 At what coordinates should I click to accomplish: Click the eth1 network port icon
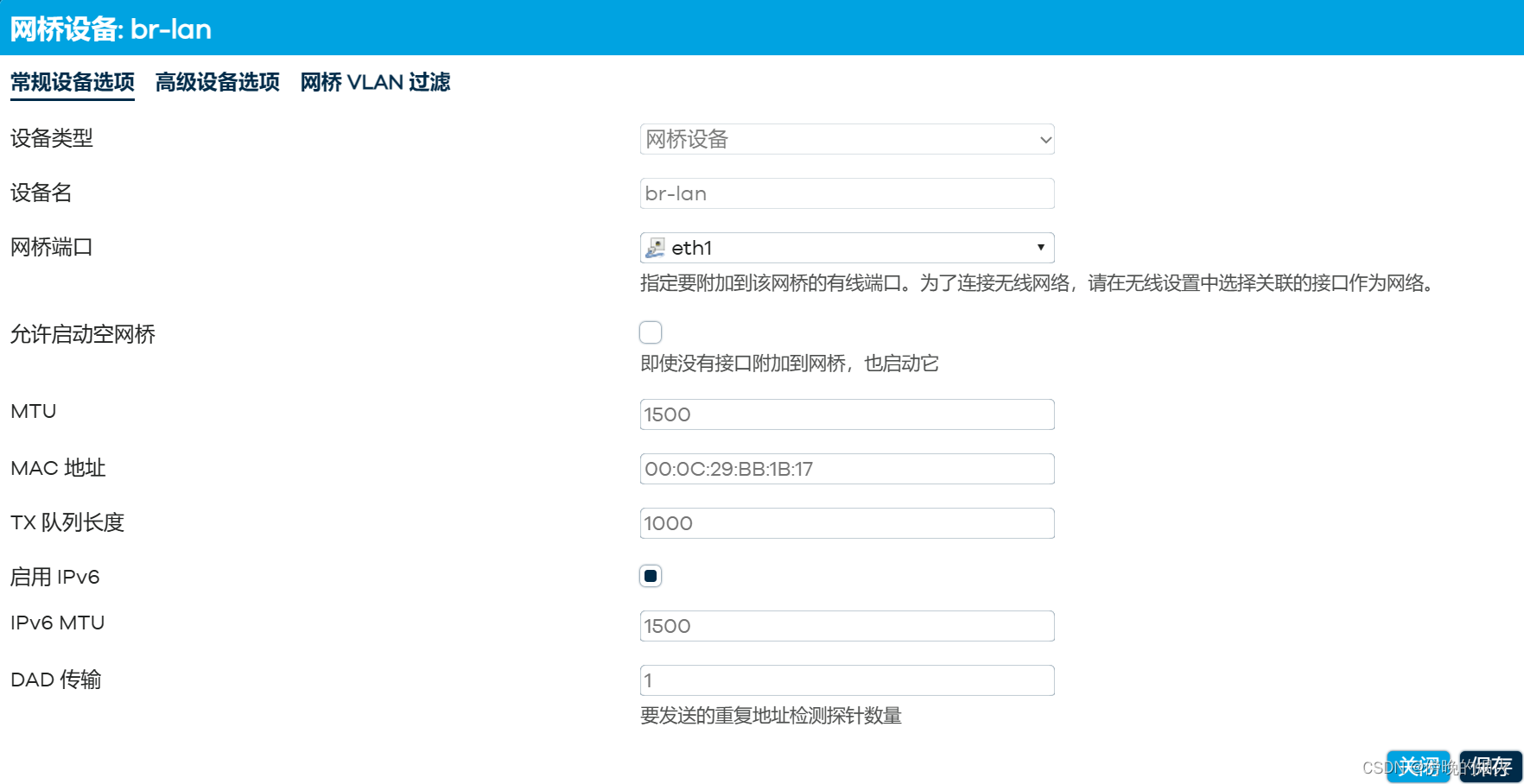[x=655, y=248]
